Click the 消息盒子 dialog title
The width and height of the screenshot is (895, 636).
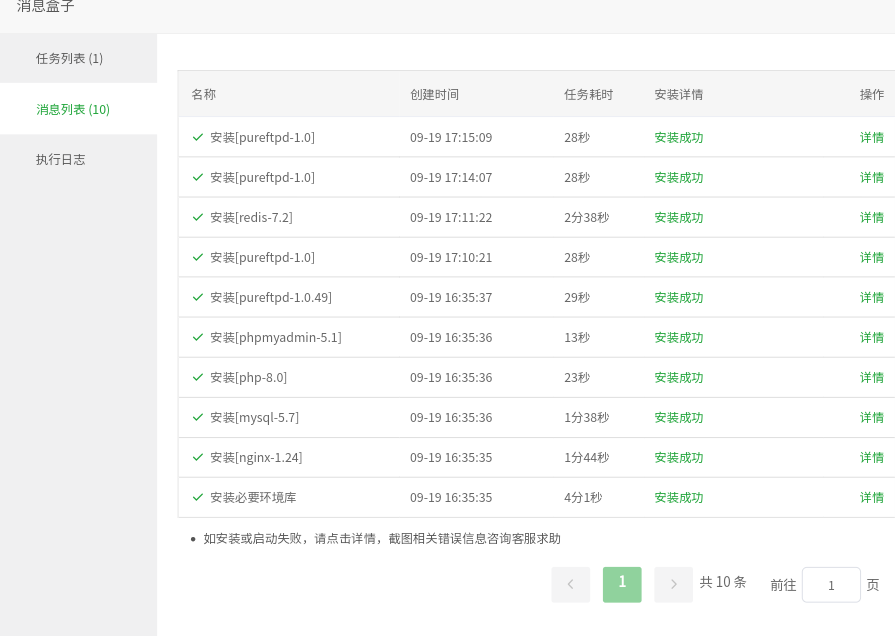click(x=46, y=6)
